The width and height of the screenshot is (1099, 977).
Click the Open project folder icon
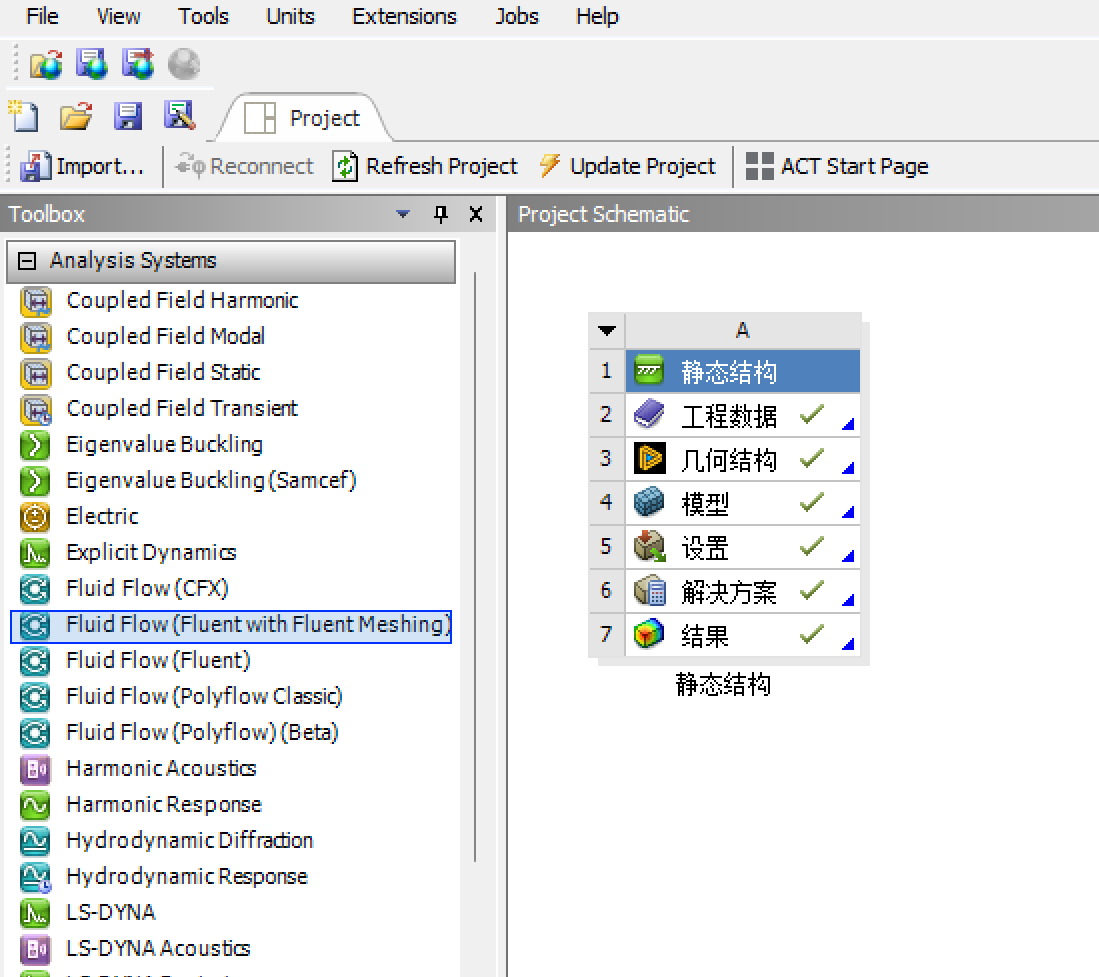[x=76, y=116]
